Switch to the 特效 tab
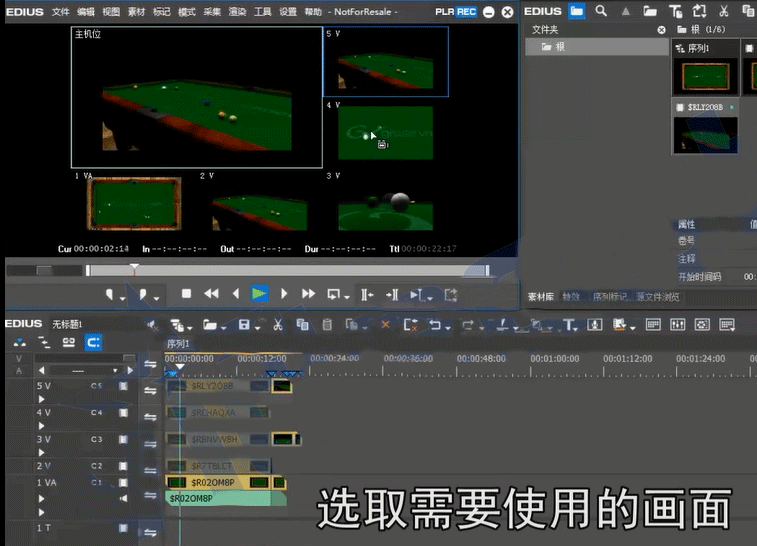 coord(571,297)
